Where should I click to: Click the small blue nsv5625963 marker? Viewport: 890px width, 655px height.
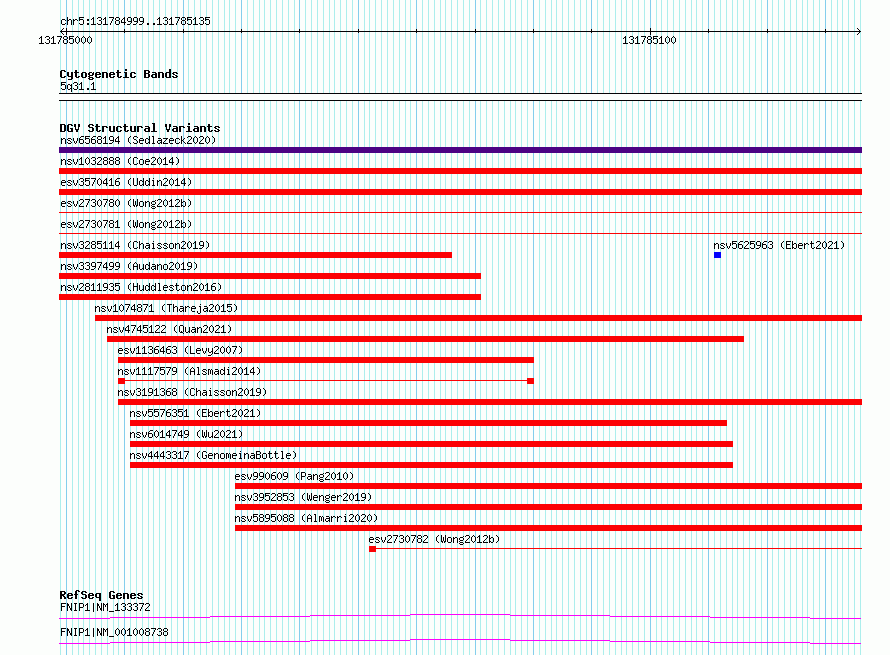point(717,255)
